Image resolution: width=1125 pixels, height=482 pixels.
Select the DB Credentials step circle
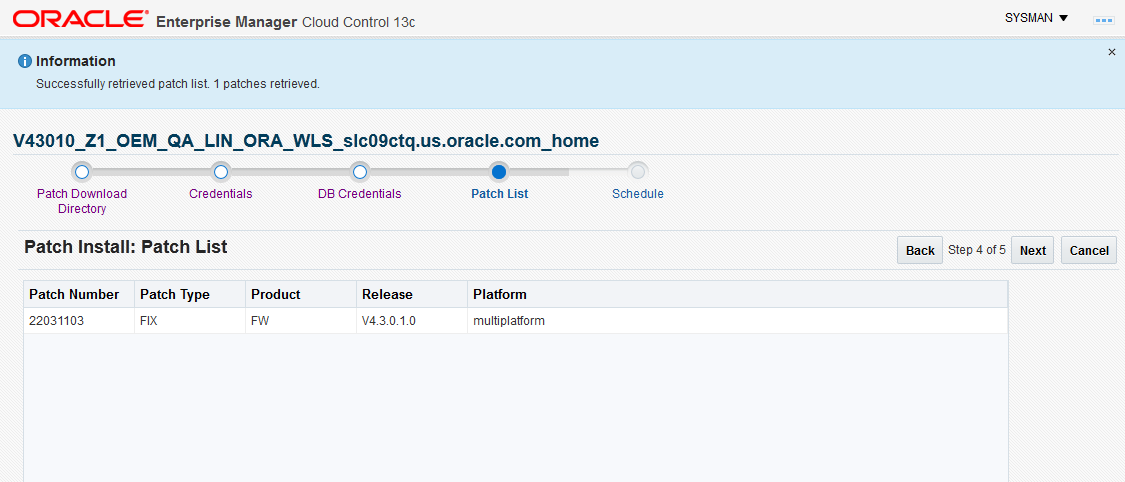coord(359,172)
